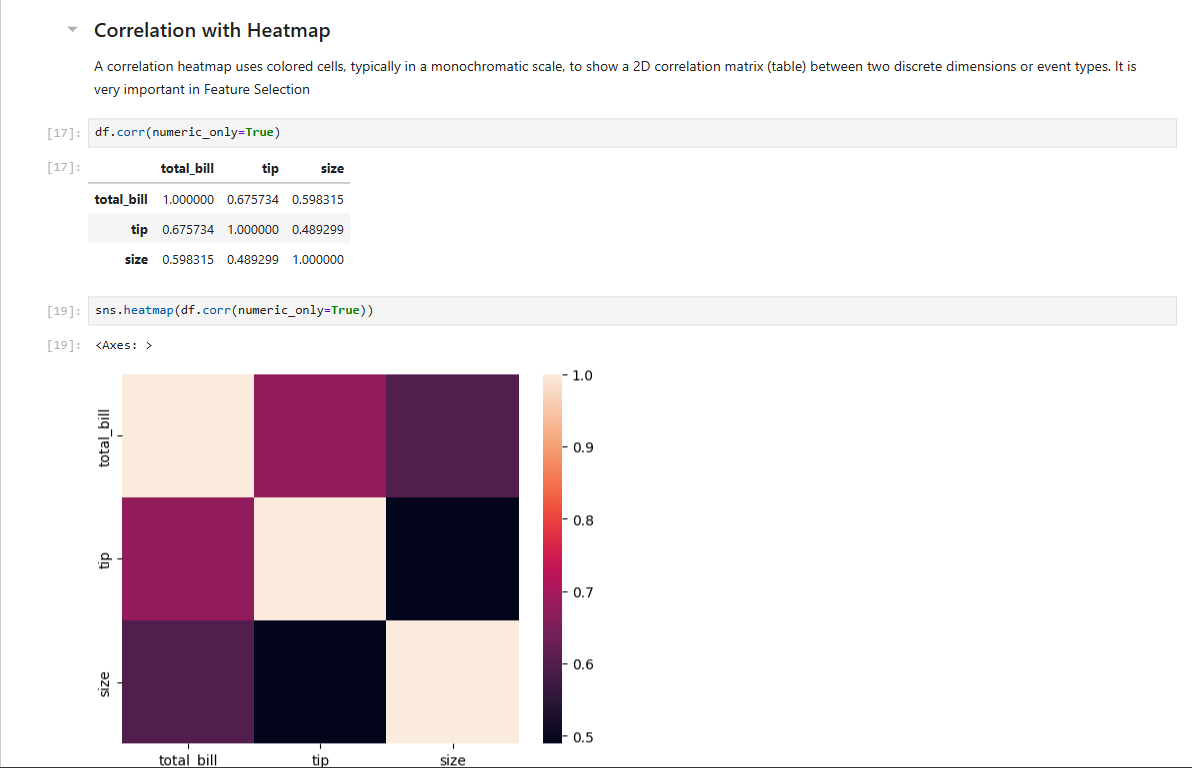
Task: Click the tip row label in table
Action: (x=139, y=230)
